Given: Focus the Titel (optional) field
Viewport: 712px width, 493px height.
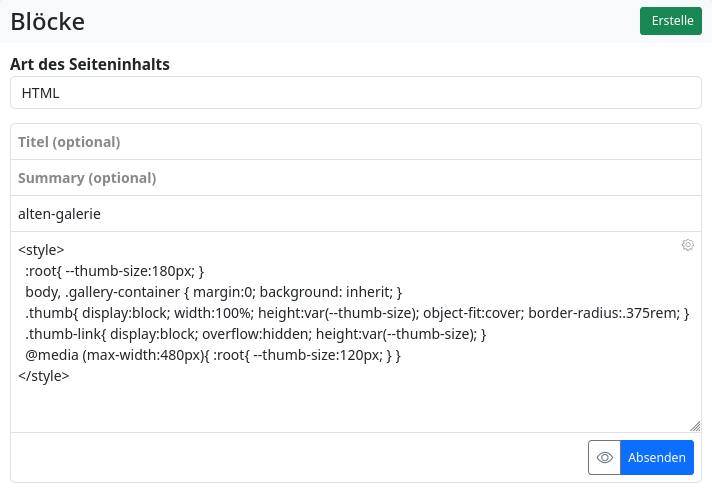Looking at the screenshot, I should [356, 142].
